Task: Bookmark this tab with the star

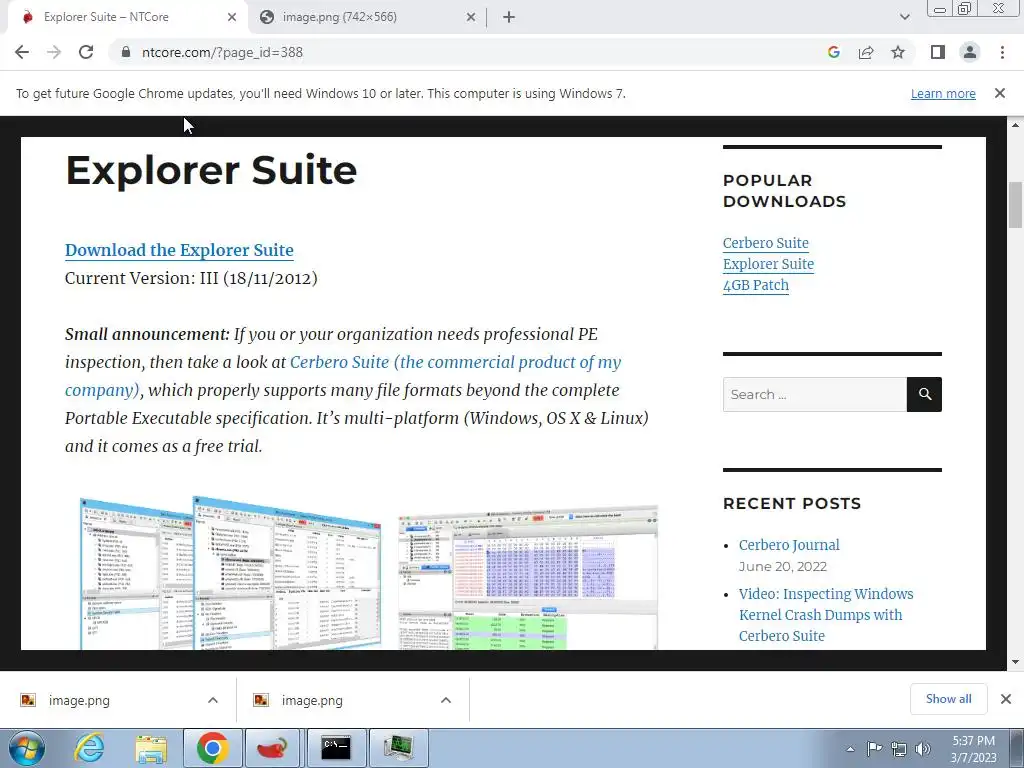Action: tap(898, 52)
